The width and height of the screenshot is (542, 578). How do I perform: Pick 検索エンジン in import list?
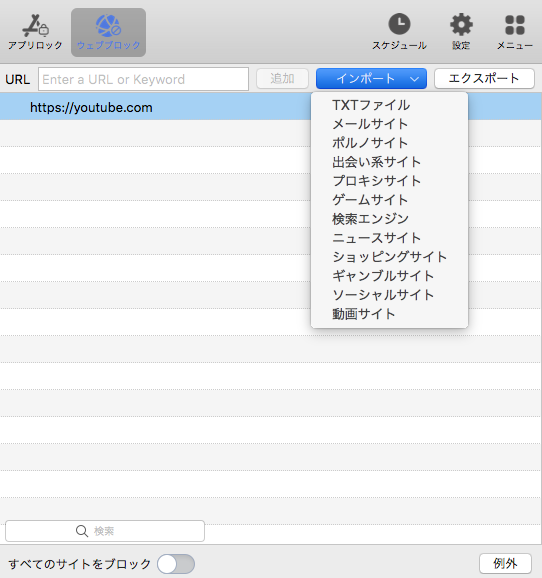[x=370, y=219]
